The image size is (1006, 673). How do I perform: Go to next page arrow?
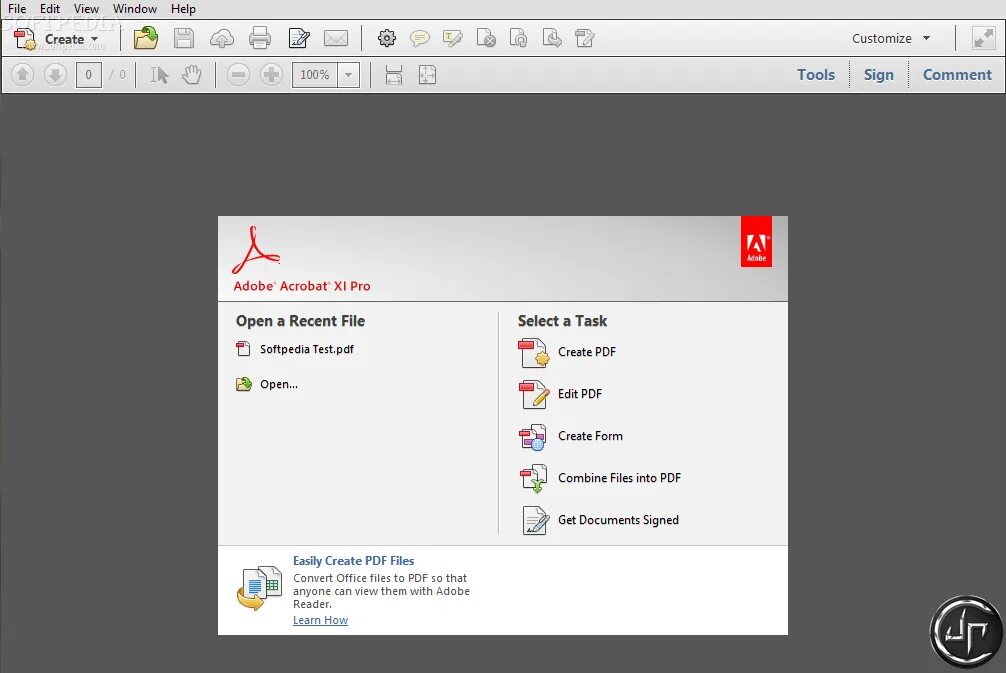[x=55, y=75]
